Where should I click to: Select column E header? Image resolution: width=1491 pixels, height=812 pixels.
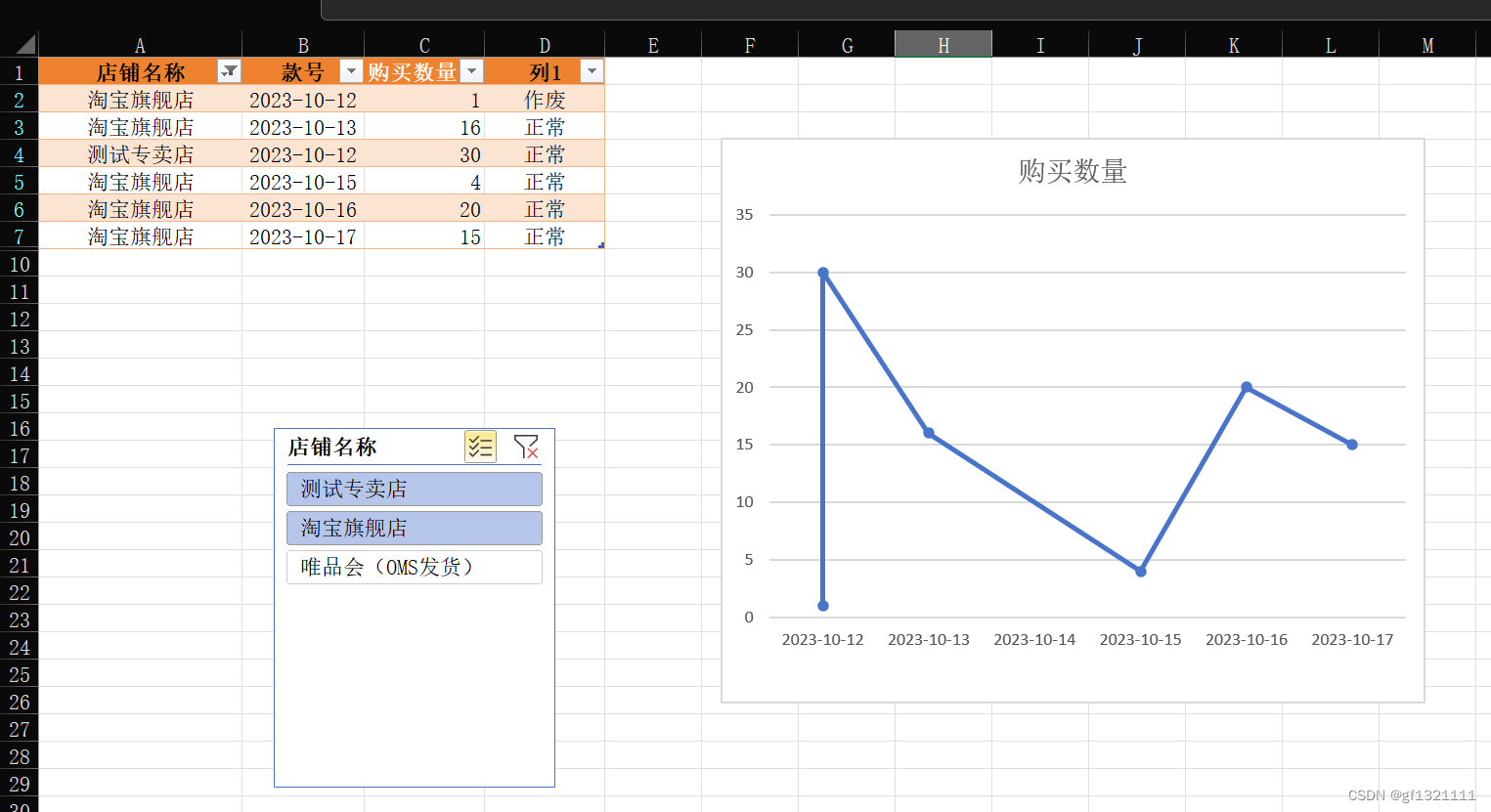tap(653, 45)
